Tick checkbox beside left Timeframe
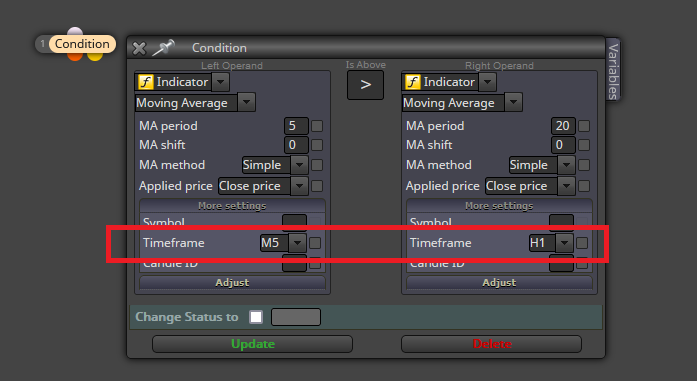The height and width of the screenshot is (381, 697). [315, 243]
